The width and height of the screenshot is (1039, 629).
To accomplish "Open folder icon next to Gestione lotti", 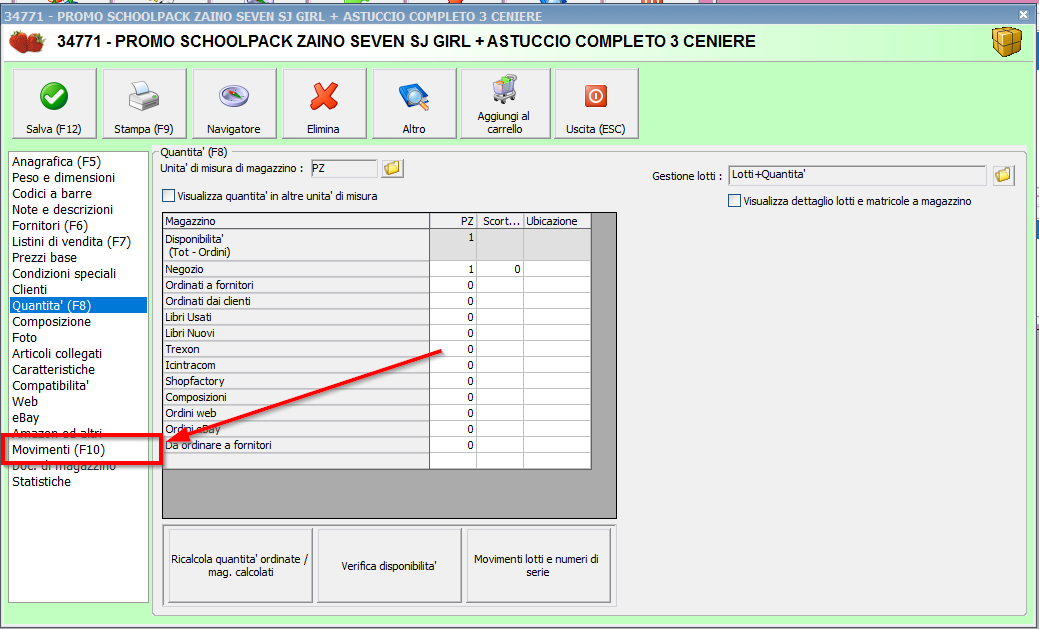I will 1003,175.
